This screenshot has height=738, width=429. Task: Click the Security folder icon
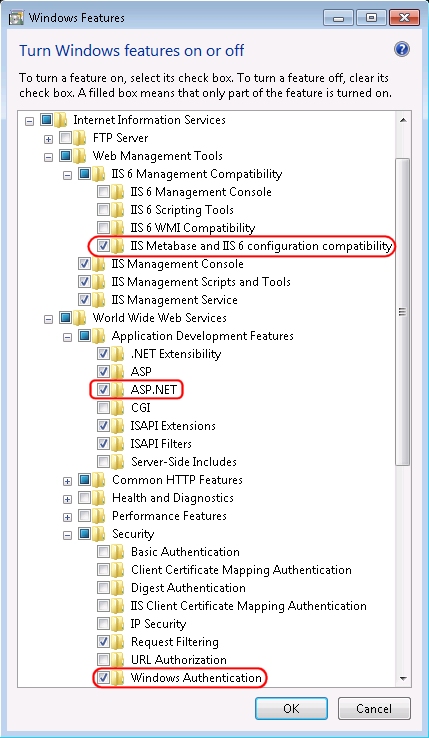click(x=99, y=534)
